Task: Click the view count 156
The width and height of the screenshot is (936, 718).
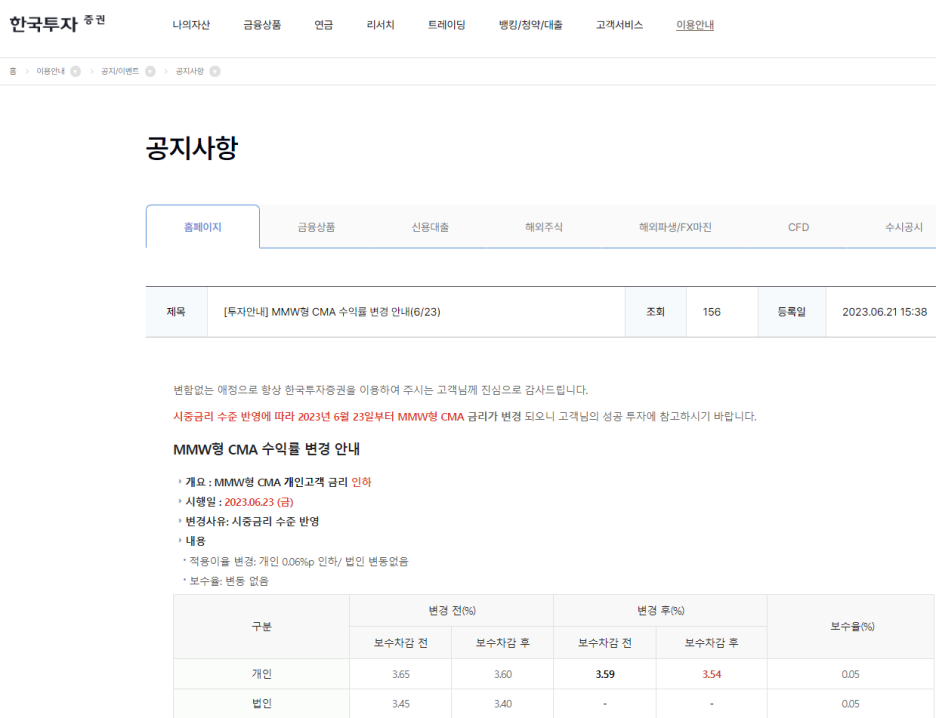Action: click(x=712, y=312)
